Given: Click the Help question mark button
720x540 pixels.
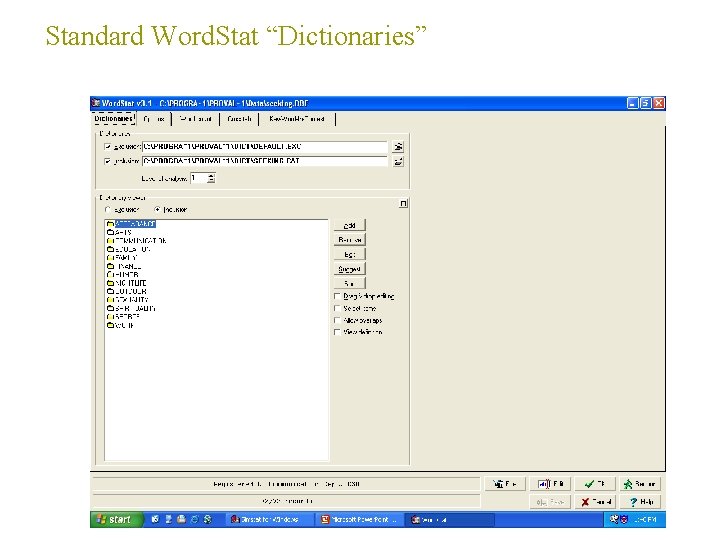Looking at the screenshot, I should click(641, 501).
